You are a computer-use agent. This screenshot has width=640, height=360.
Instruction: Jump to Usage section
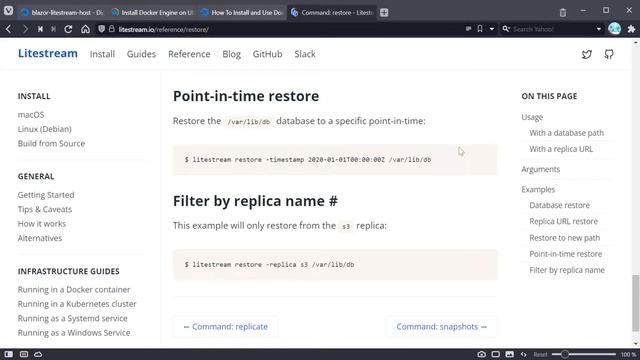pos(532,117)
